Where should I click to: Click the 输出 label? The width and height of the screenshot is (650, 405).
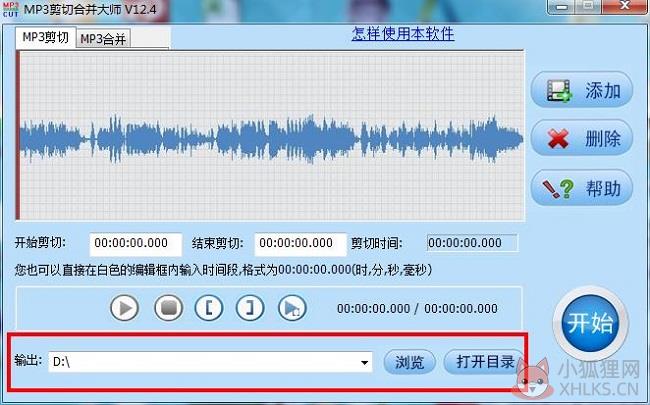point(28,360)
